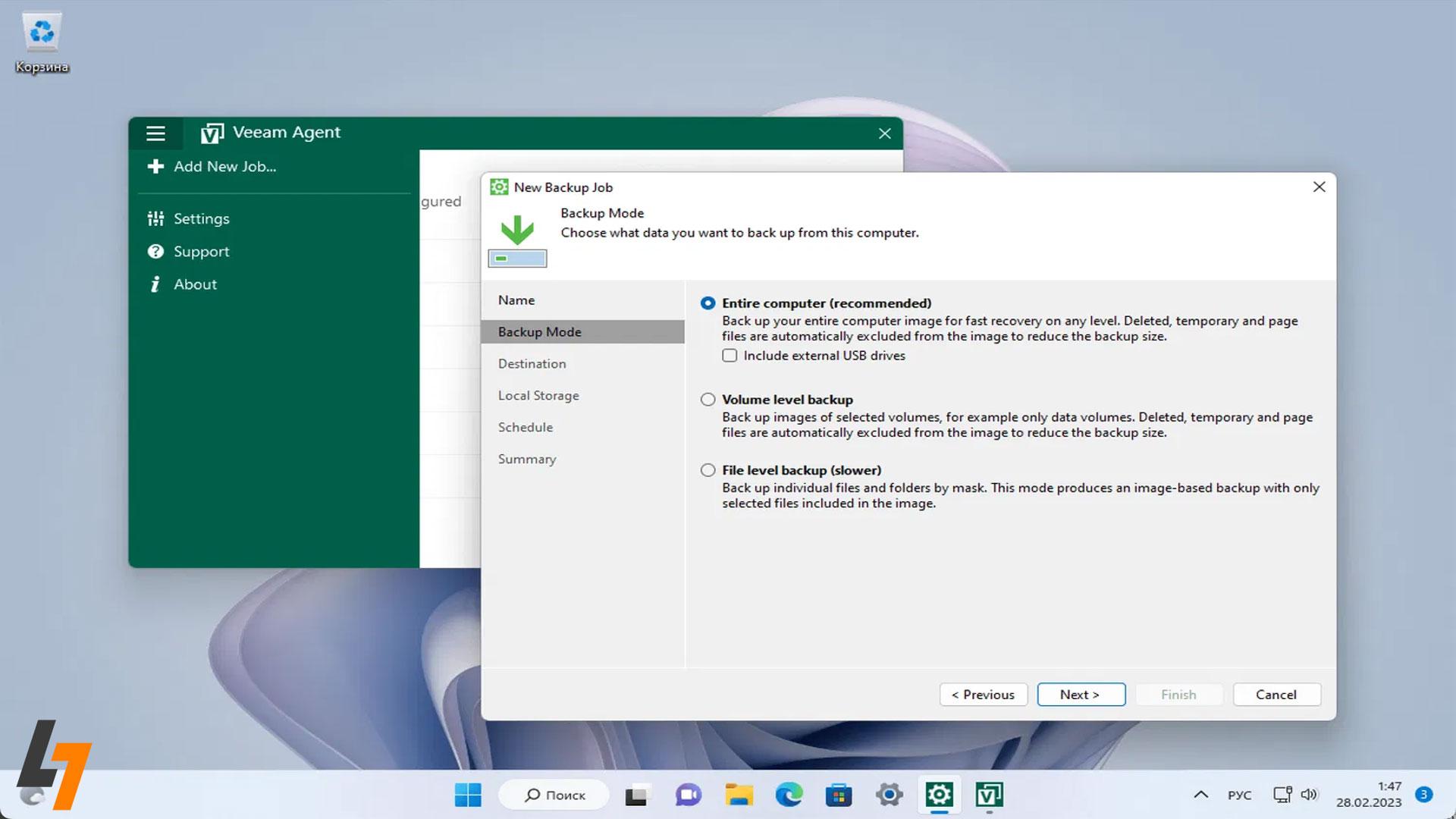The height and width of the screenshot is (819, 1456).
Task: Click the Settings sliders icon in Veeam sidebar
Action: pos(155,218)
